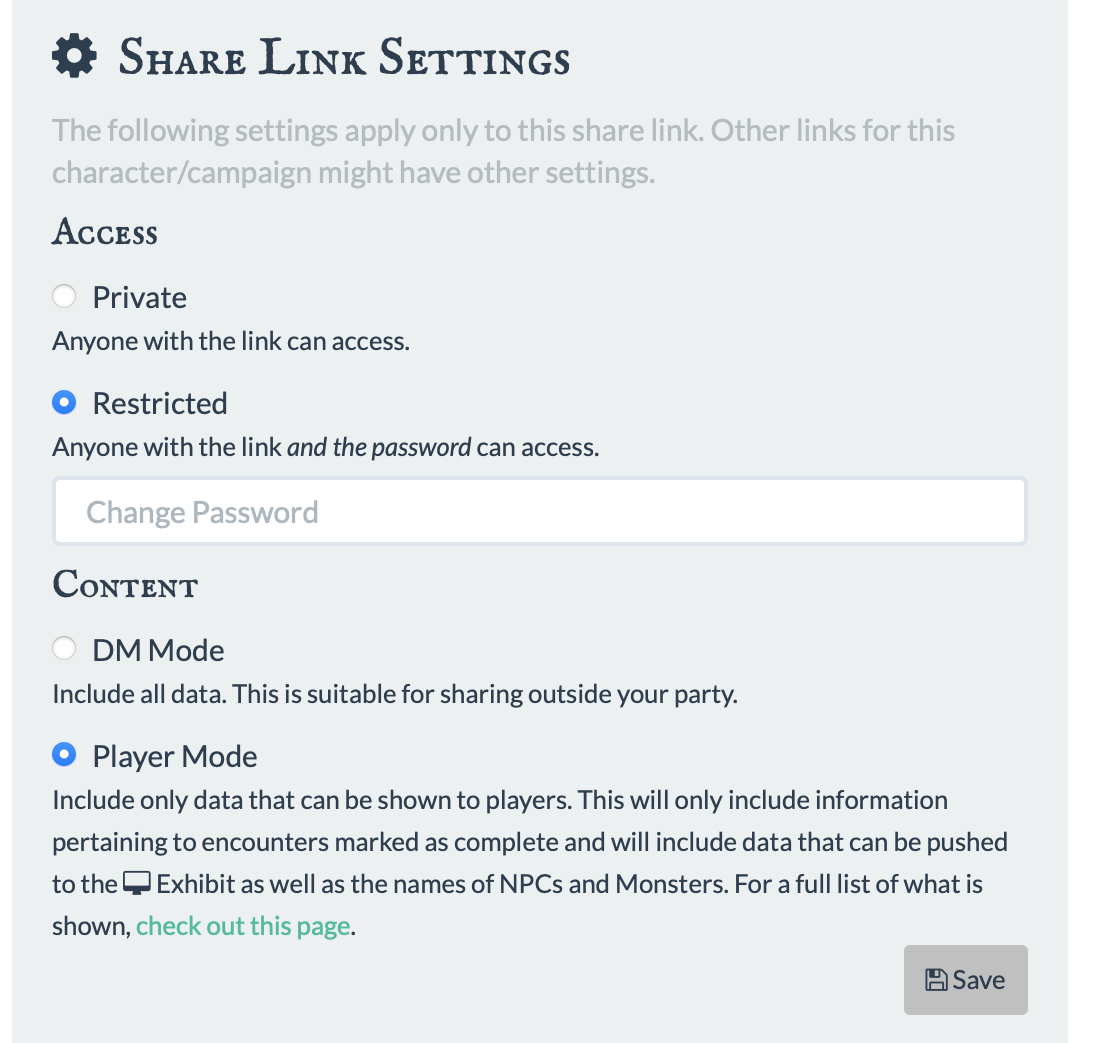1096x1043 pixels.
Task: Click the Share Link Settings heading
Action: (x=344, y=58)
